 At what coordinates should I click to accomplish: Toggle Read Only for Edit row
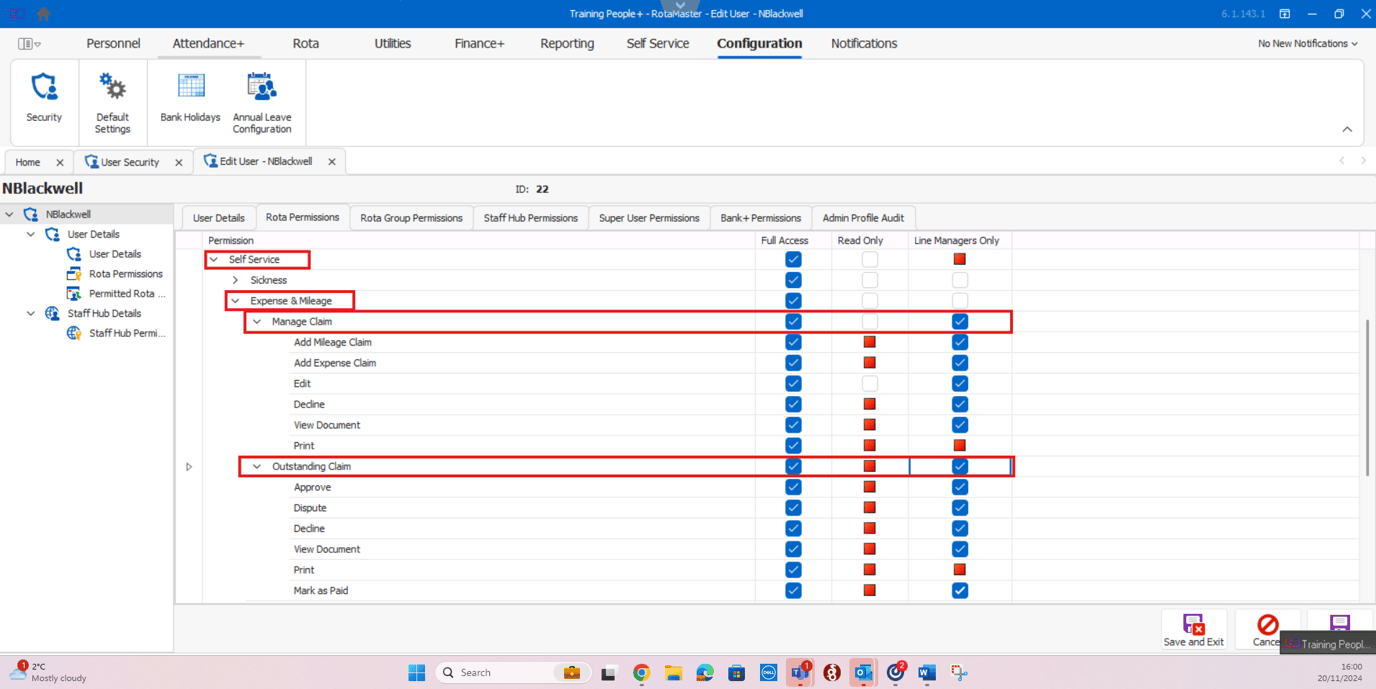click(870, 384)
